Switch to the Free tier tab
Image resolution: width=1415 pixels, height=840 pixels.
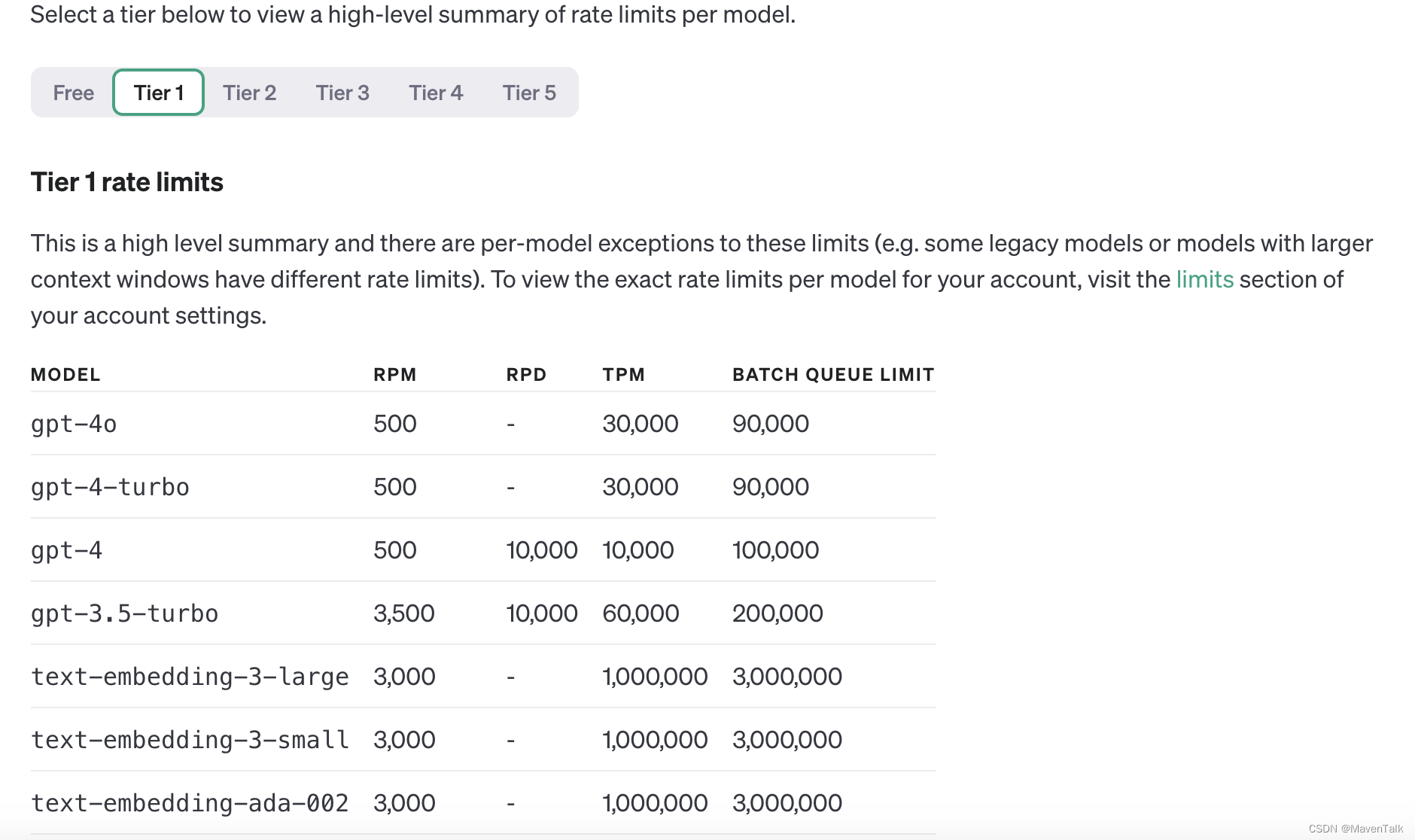(73, 93)
